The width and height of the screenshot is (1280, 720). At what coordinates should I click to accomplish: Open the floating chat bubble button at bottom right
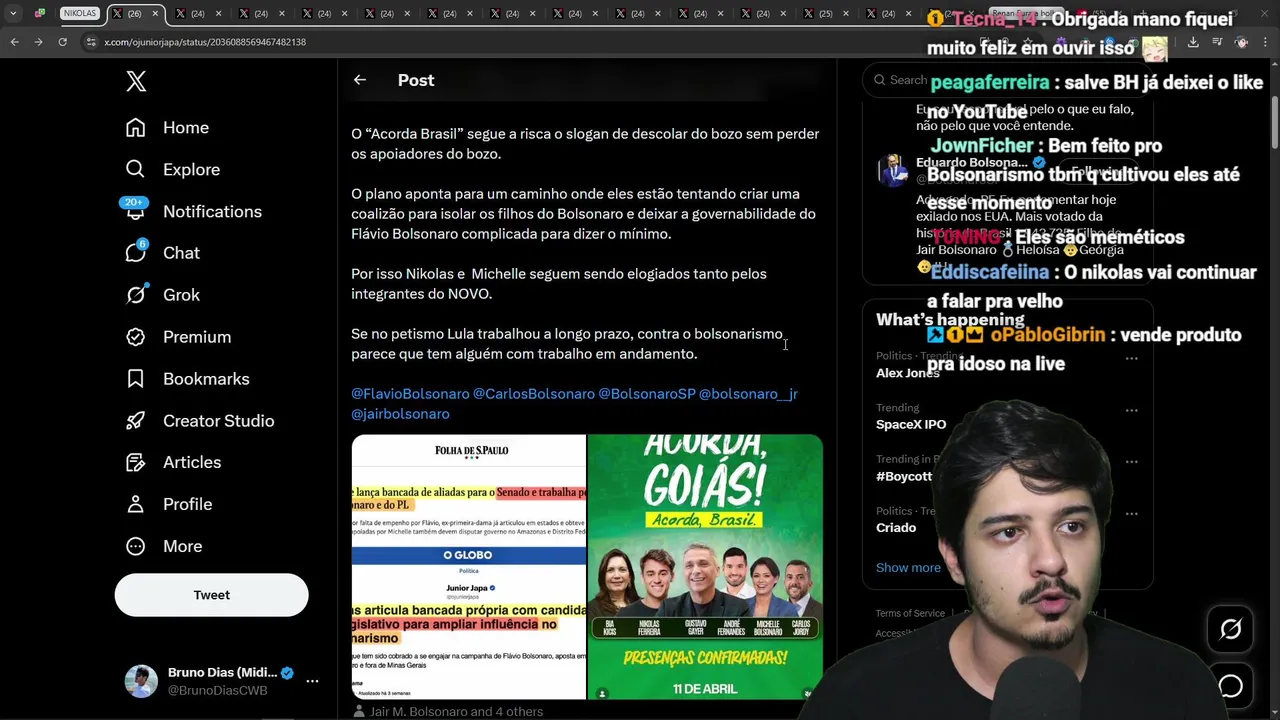coord(1230,686)
